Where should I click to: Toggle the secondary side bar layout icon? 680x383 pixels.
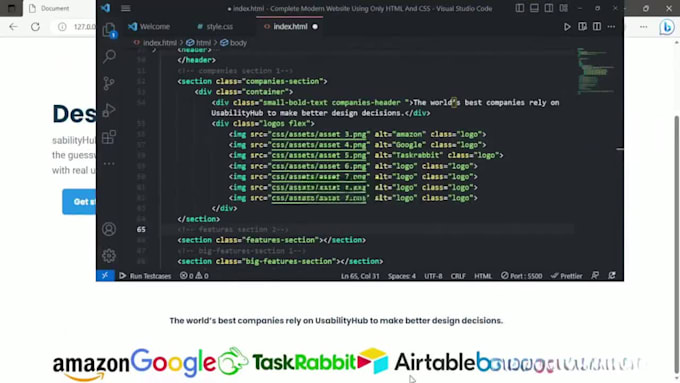[x=549, y=8]
